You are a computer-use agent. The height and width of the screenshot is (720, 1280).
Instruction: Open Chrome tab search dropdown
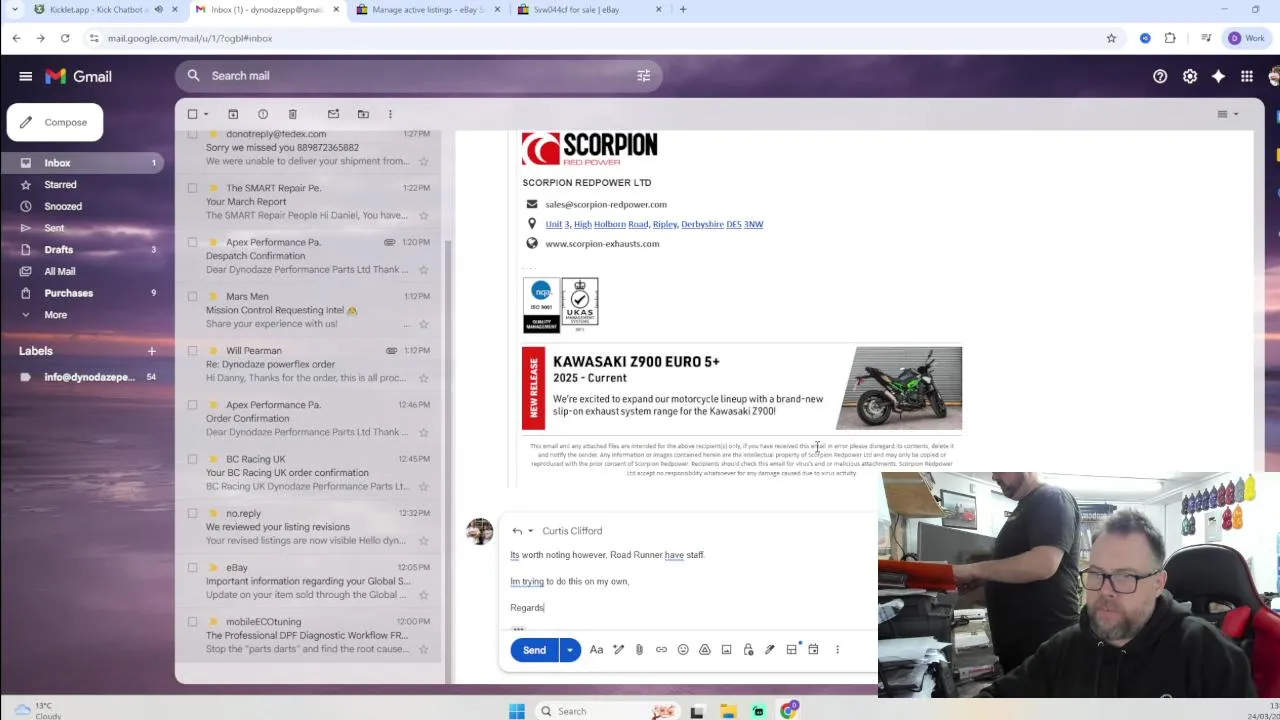pos(14,10)
